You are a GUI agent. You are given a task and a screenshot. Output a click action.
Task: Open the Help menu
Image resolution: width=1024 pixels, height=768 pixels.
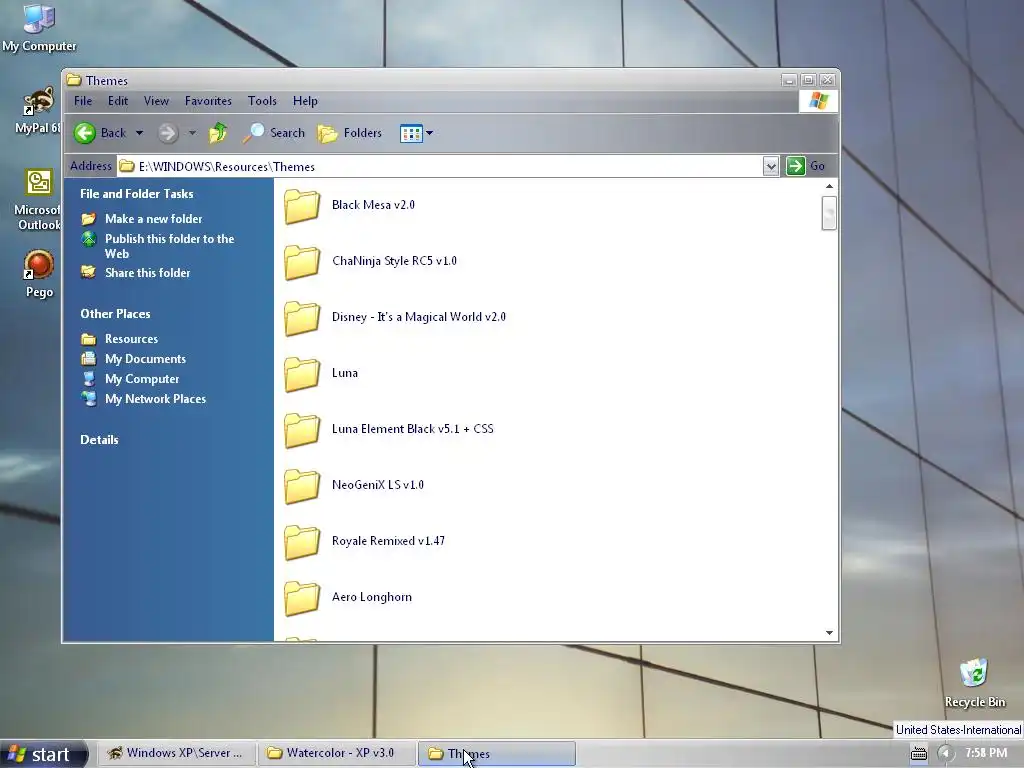coord(305,101)
